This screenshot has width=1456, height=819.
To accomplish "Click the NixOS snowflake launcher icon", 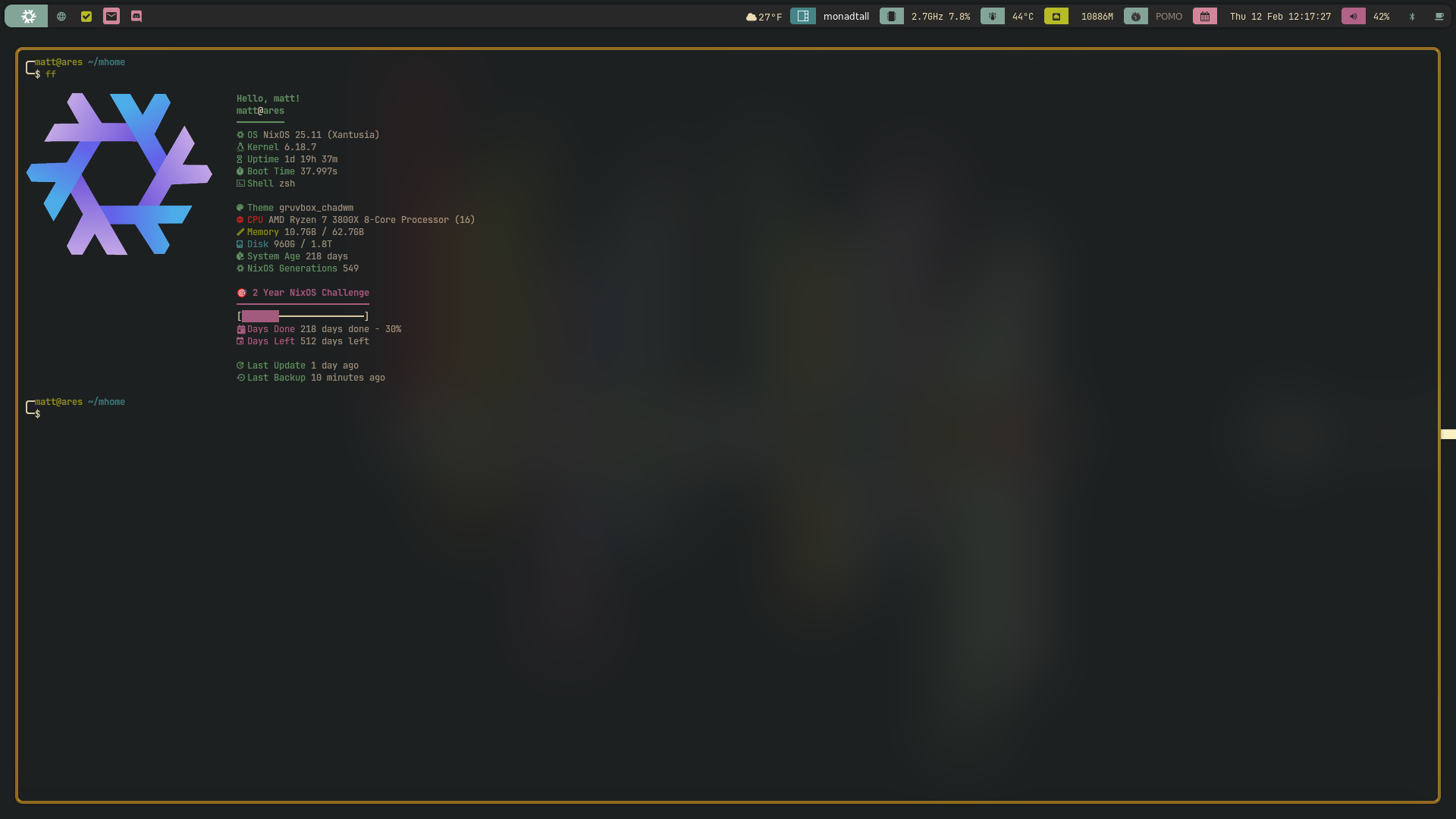I will 28,16.
